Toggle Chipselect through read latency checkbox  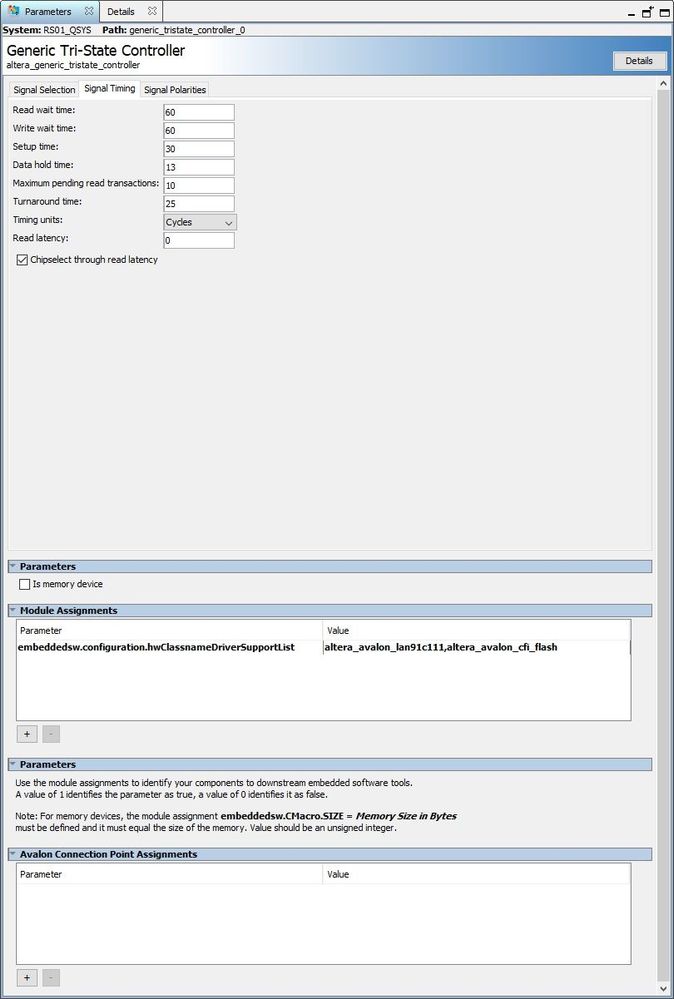(22, 260)
